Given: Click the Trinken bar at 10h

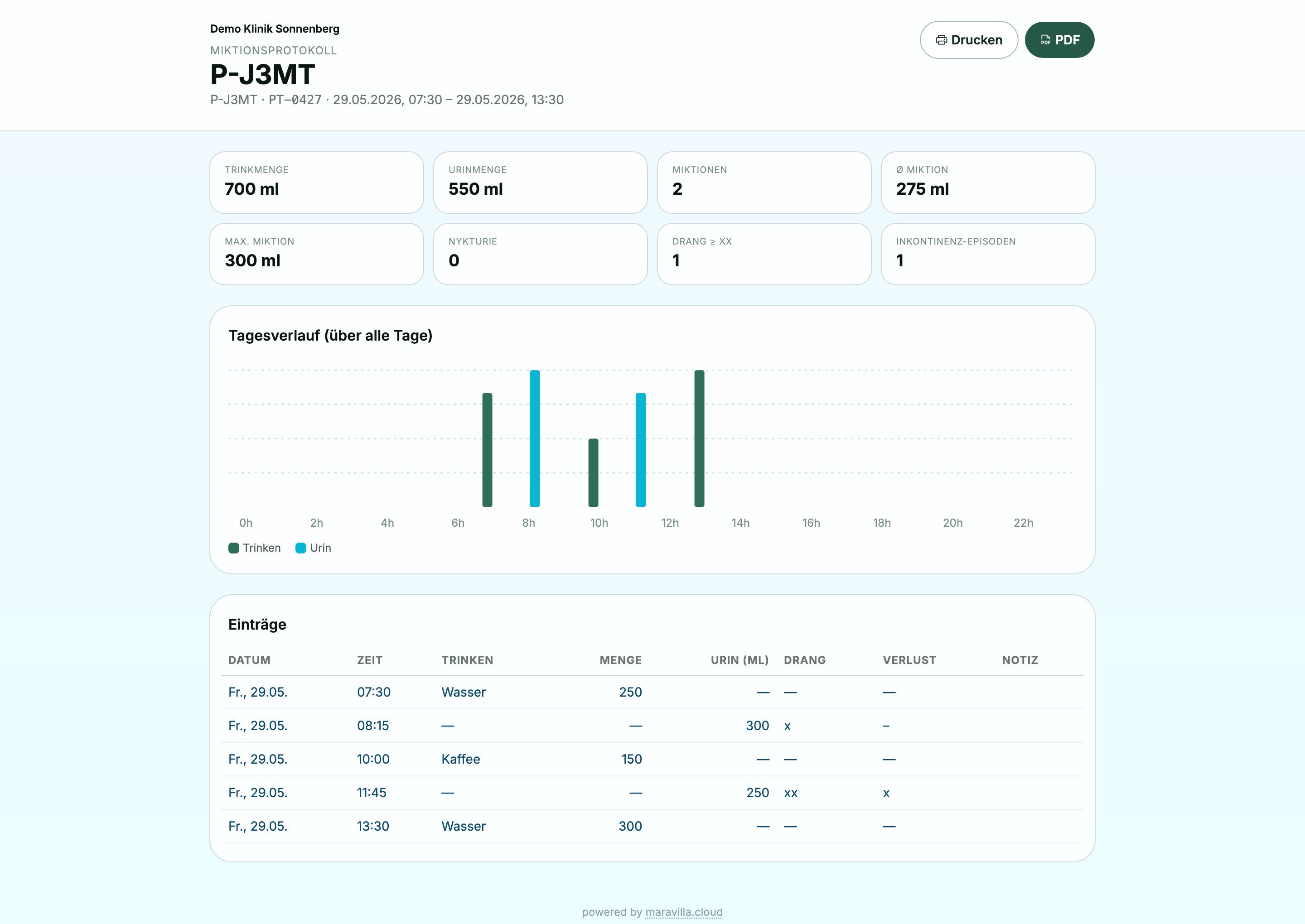Looking at the screenshot, I should (x=593, y=472).
